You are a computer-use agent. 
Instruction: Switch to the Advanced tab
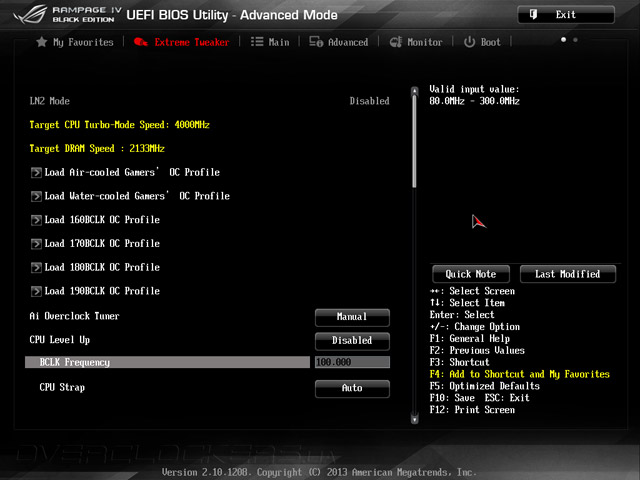coord(348,42)
